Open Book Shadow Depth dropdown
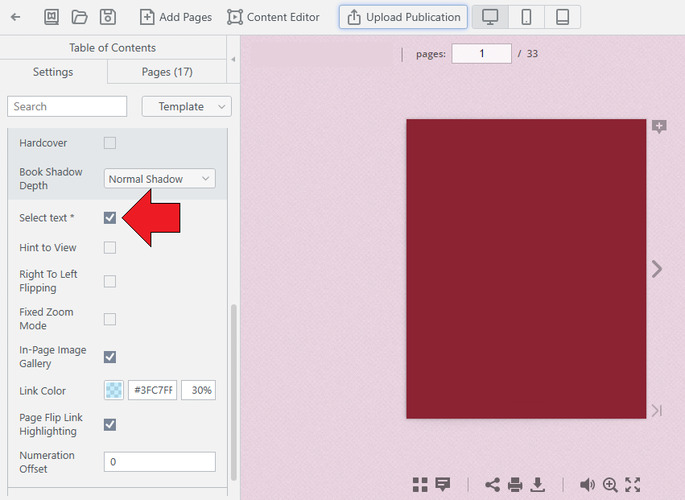Image resolution: width=685 pixels, height=500 pixels. (159, 179)
